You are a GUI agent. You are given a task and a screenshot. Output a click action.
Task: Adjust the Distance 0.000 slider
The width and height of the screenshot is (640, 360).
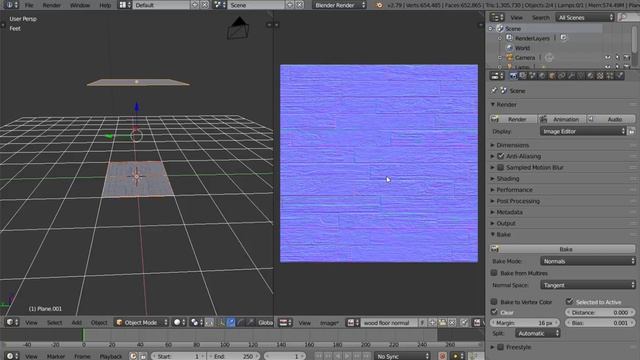[600, 312]
